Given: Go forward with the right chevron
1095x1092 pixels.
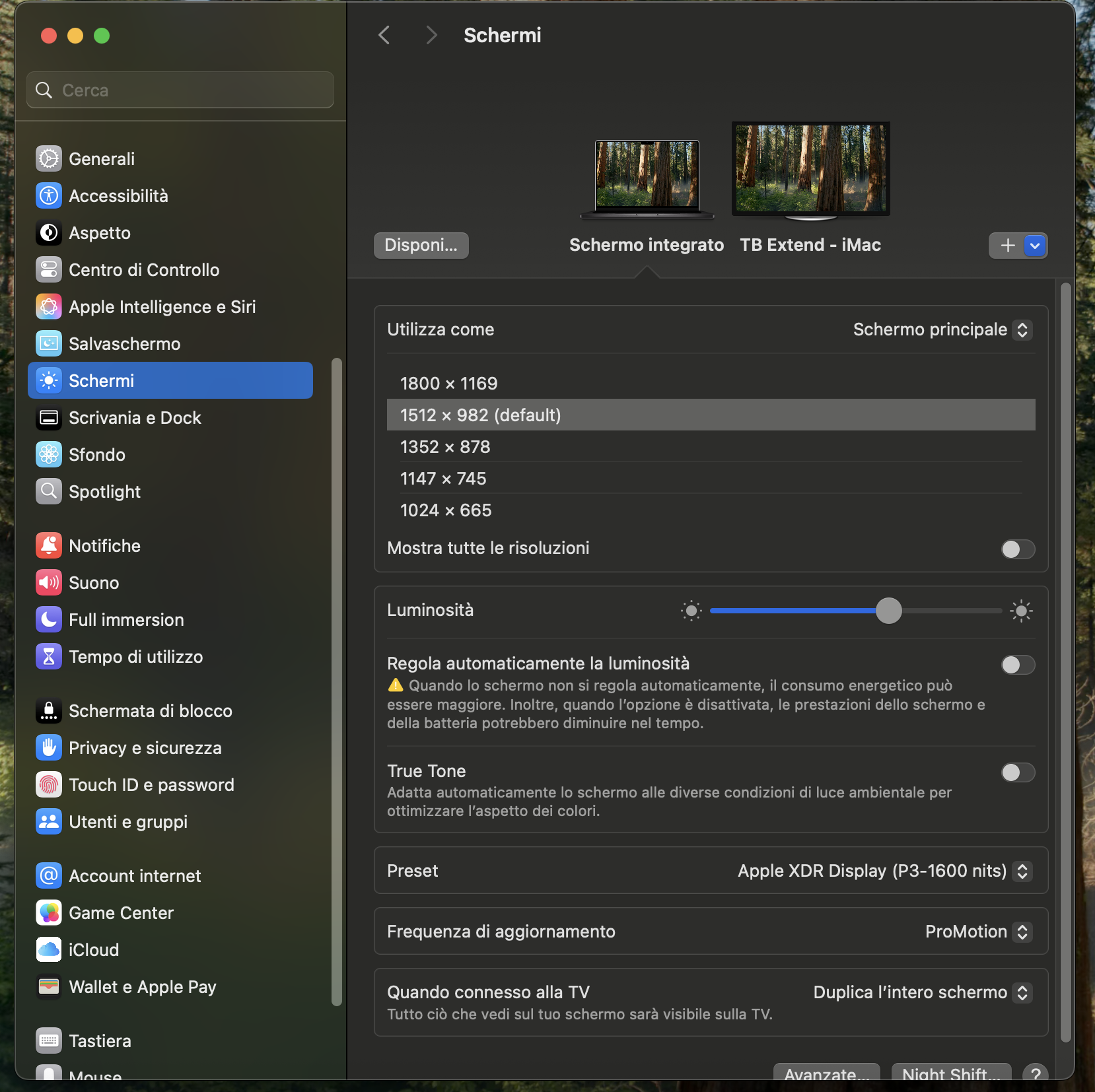Looking at the screenshot, I should click(431, 35).
